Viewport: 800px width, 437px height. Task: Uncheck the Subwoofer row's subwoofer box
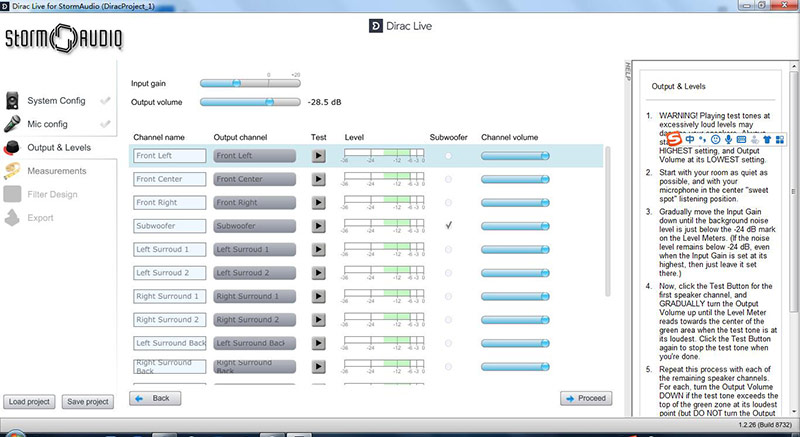click(448, 225)
